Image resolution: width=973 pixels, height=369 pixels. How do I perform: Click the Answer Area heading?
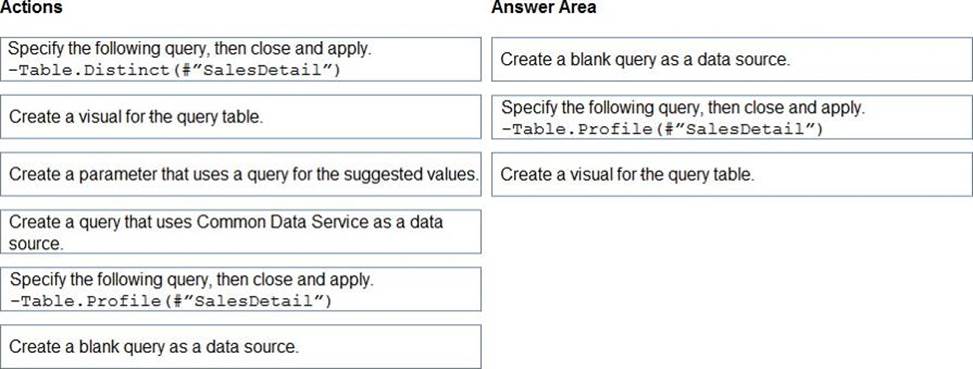544,7
